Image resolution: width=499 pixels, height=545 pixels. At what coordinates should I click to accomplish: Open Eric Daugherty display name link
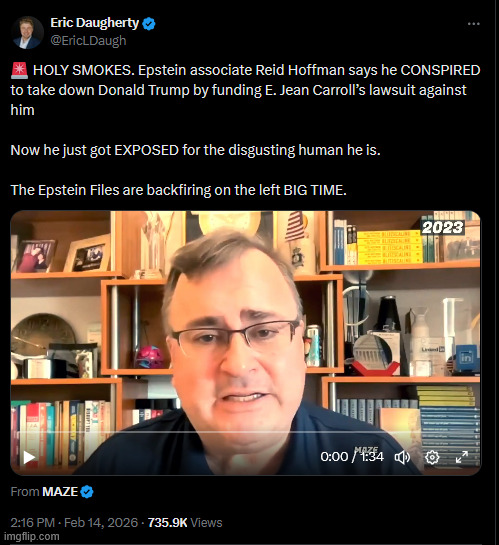click(95, 23)
